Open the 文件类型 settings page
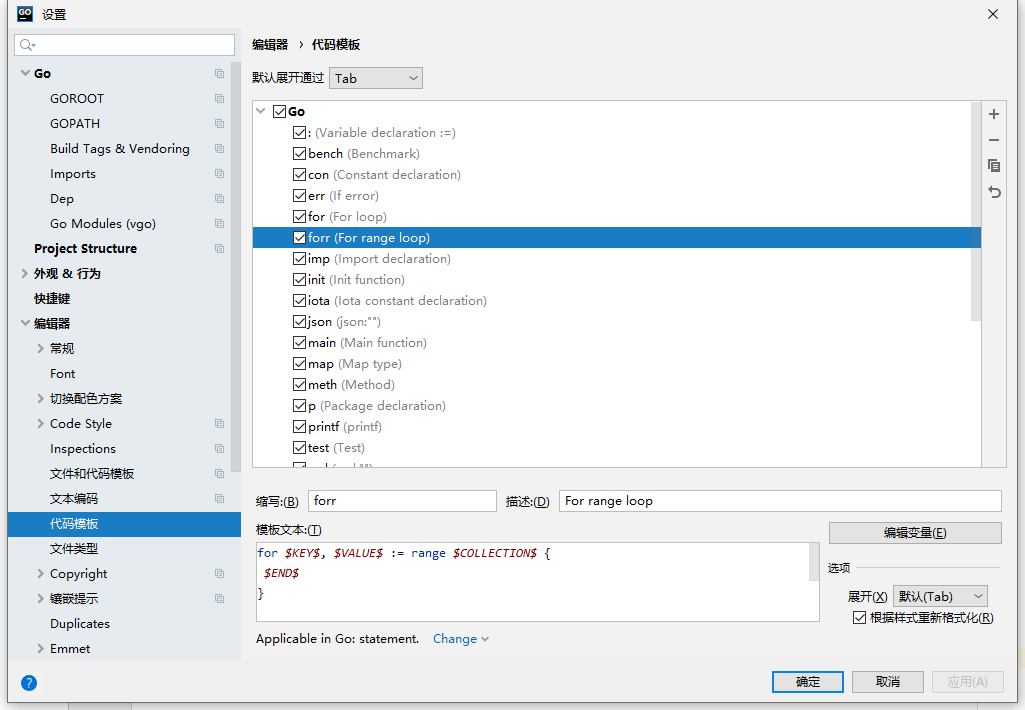The height and width of the screenshot is (710, 1025). click(74, 549)
